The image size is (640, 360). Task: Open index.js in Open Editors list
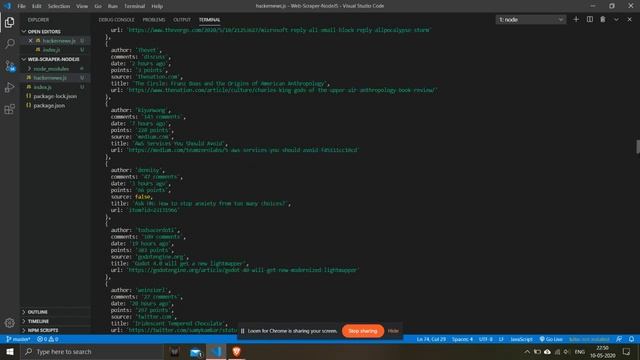tap(52, 50)
